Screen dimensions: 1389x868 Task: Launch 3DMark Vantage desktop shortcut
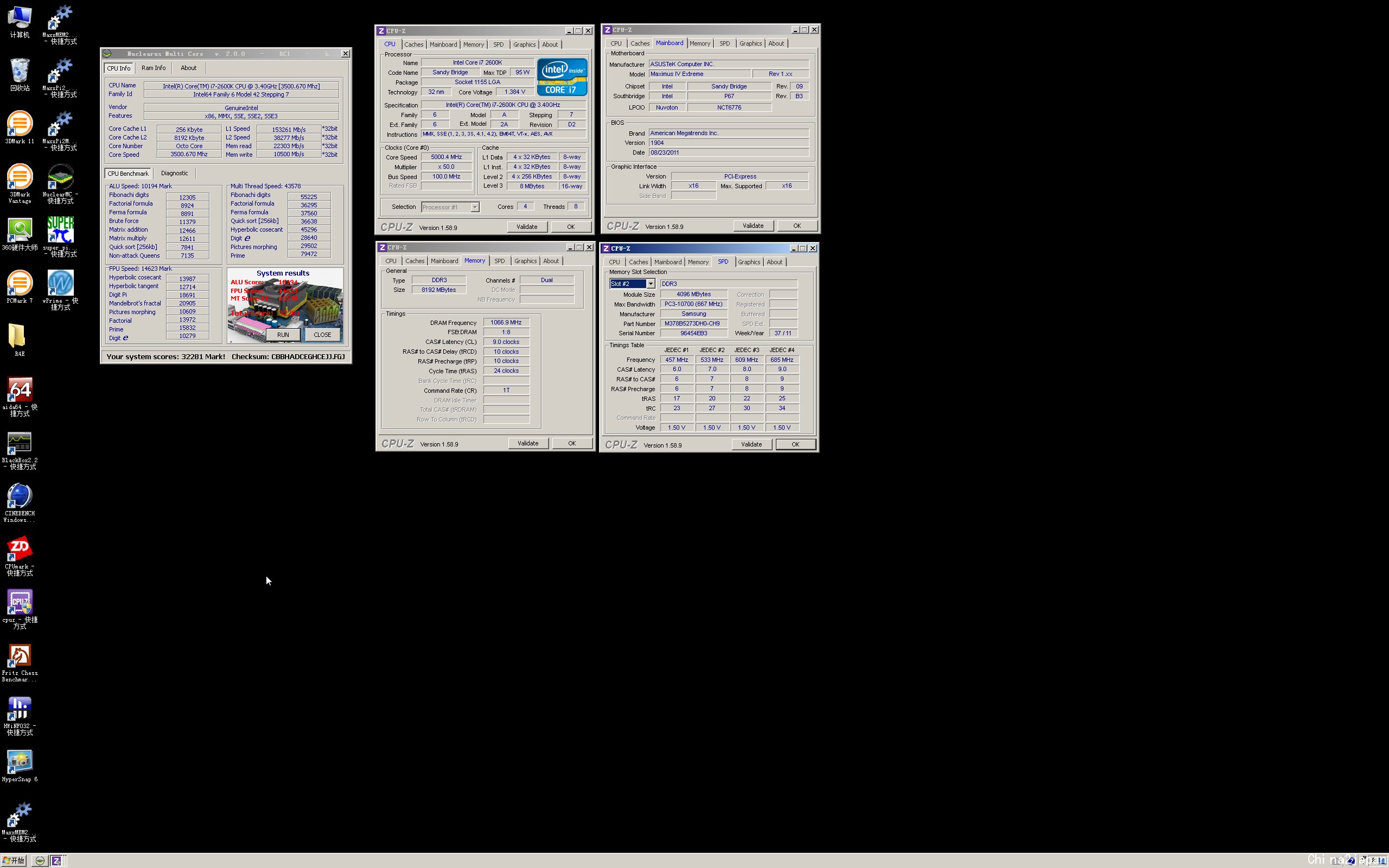(x=20, y=184)
